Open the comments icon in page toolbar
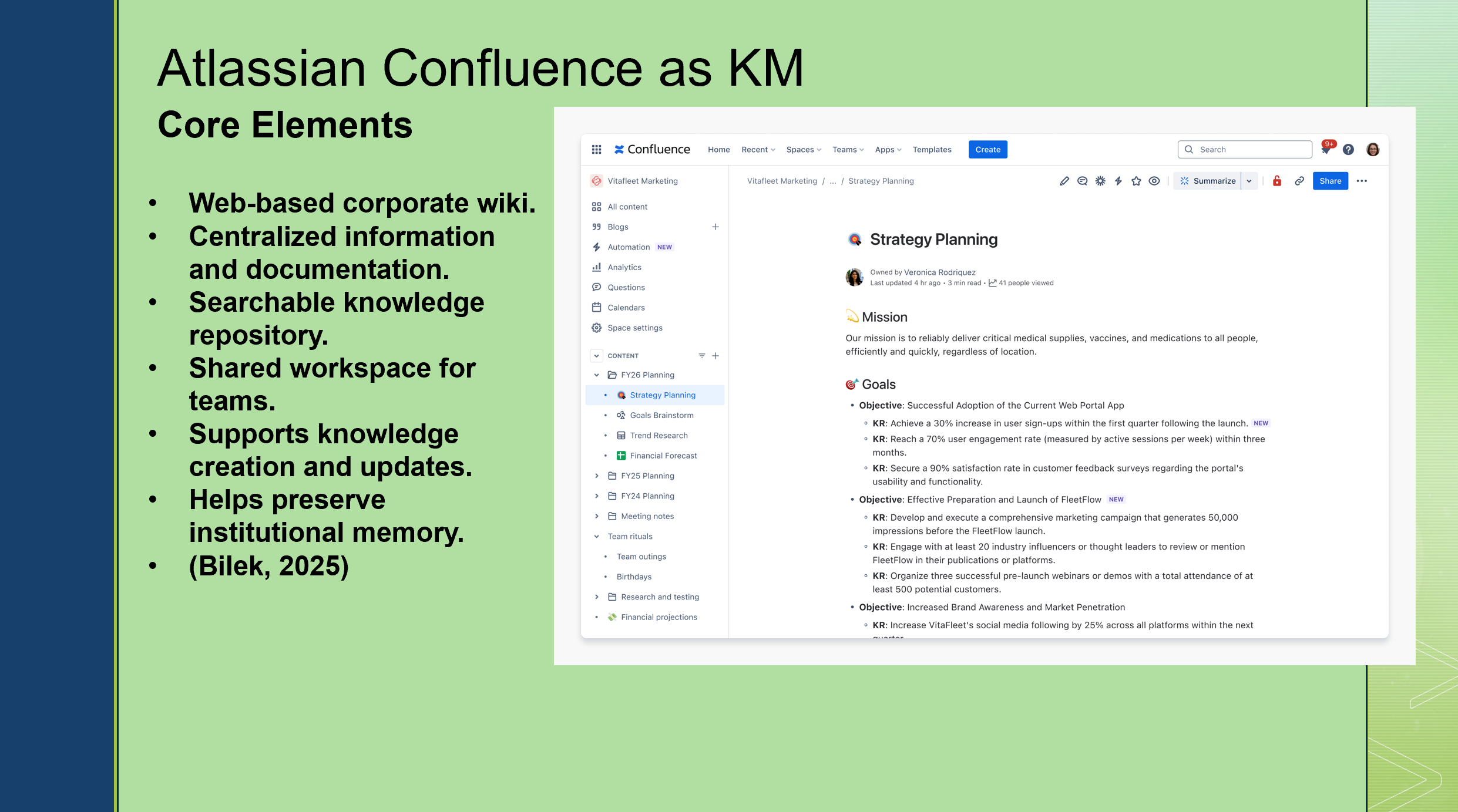 (1083, 181)
